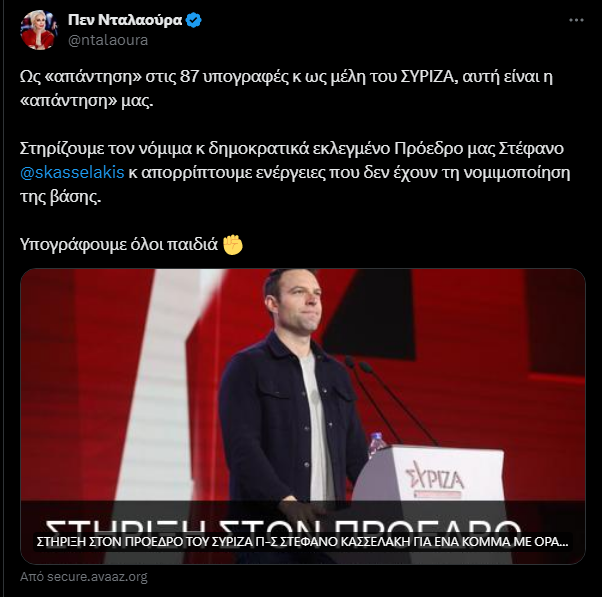The height and width of the screenshot is (597, 602).
Task: Open the three-dot more options menu
Action: tap(576, 20)
